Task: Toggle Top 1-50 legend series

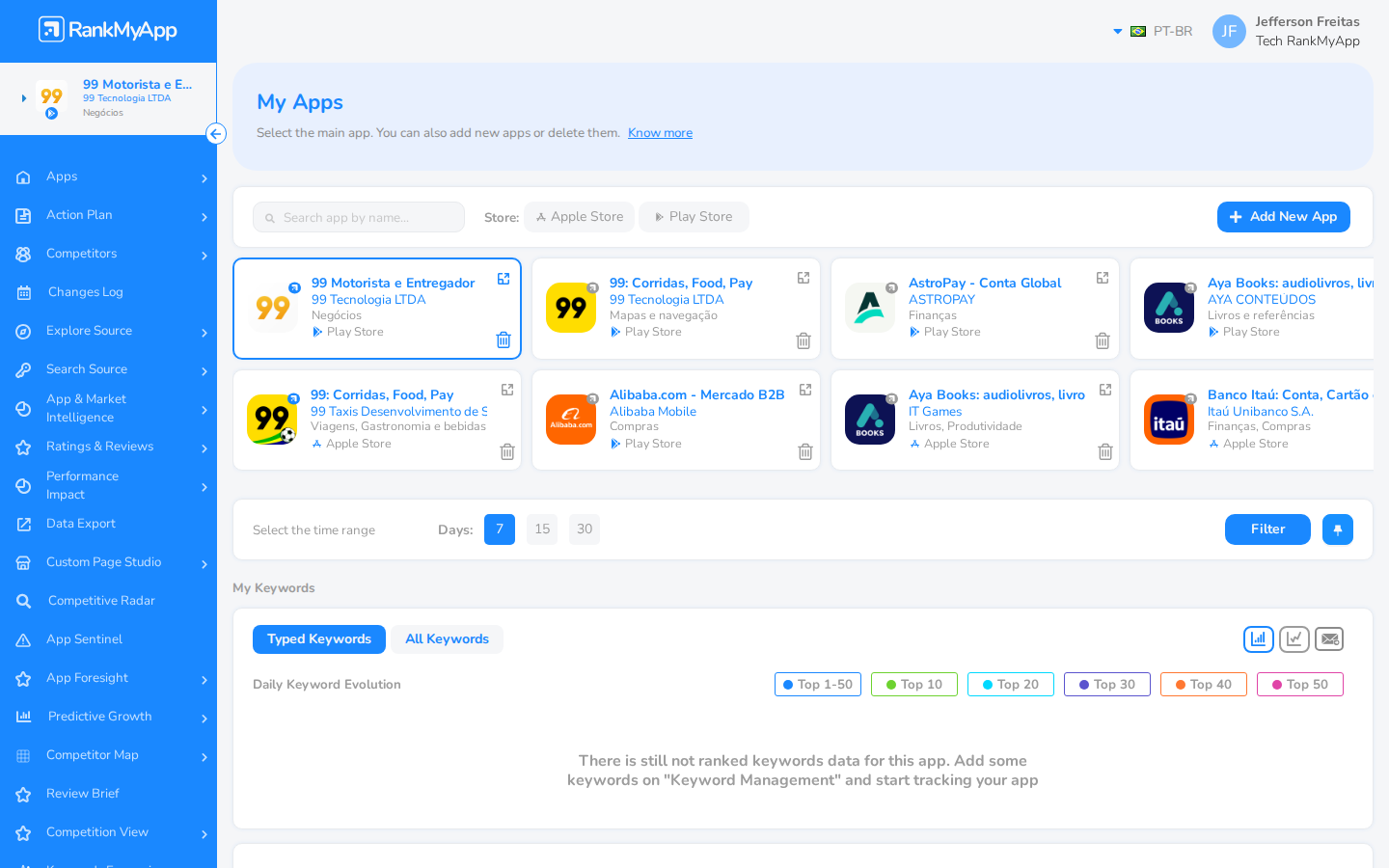Action: pos(818,685)
